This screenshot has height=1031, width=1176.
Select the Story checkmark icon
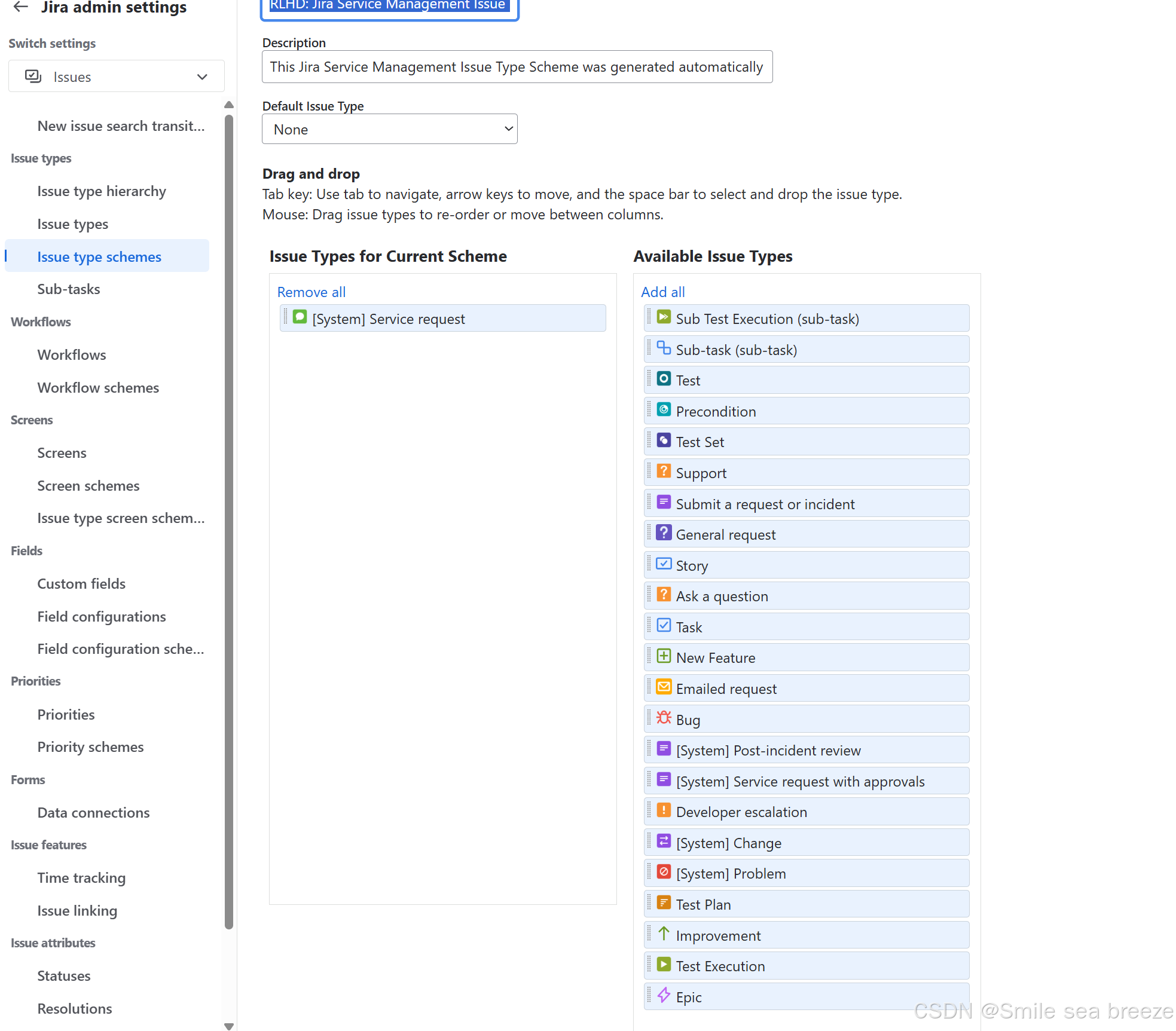[x=664, y=564]
